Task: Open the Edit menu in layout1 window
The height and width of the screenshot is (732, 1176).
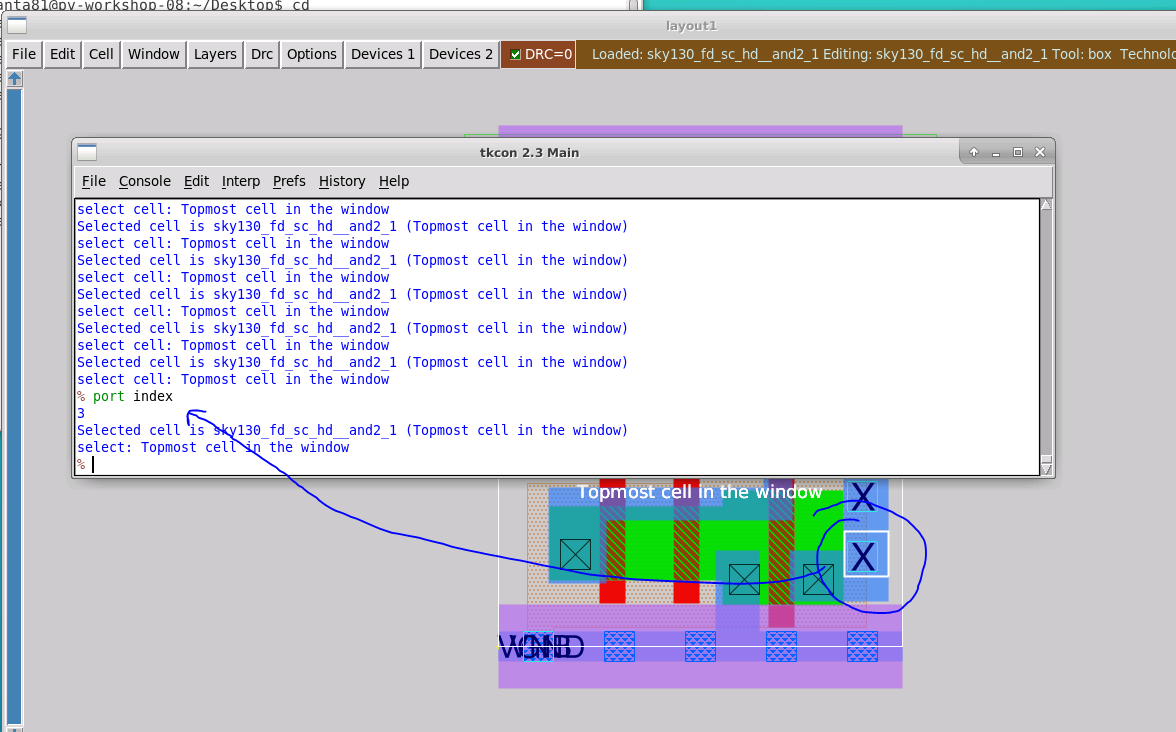Action: tap(62, 54)
